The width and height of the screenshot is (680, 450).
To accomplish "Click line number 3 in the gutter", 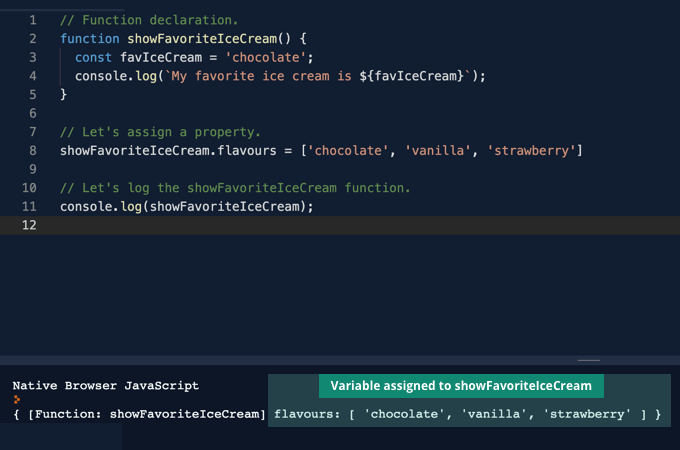I will coord(33,58).
